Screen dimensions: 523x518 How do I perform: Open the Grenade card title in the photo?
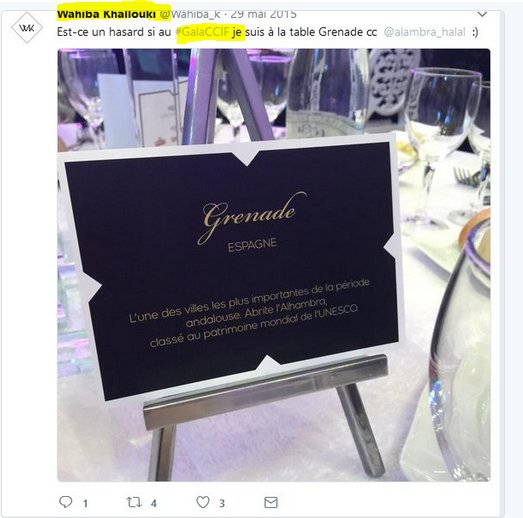coord(251,215)
